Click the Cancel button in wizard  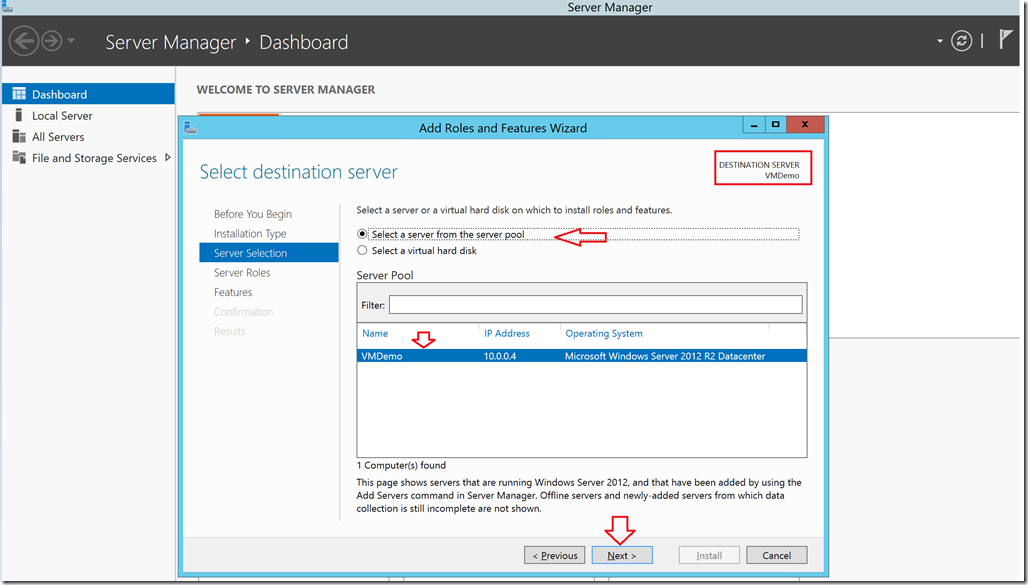pos(776,555)
